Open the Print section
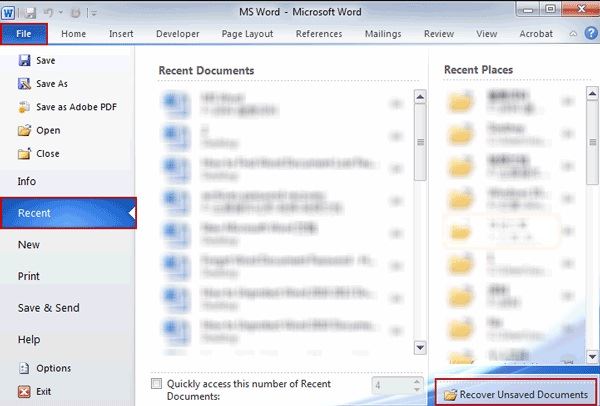600x406 pixels. click(x=29, y=276)
